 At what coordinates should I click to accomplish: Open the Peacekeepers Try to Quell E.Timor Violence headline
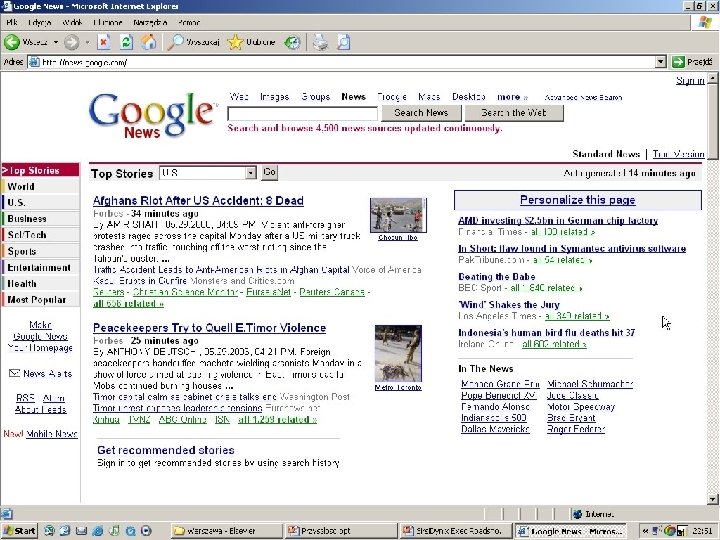point(209,328)
